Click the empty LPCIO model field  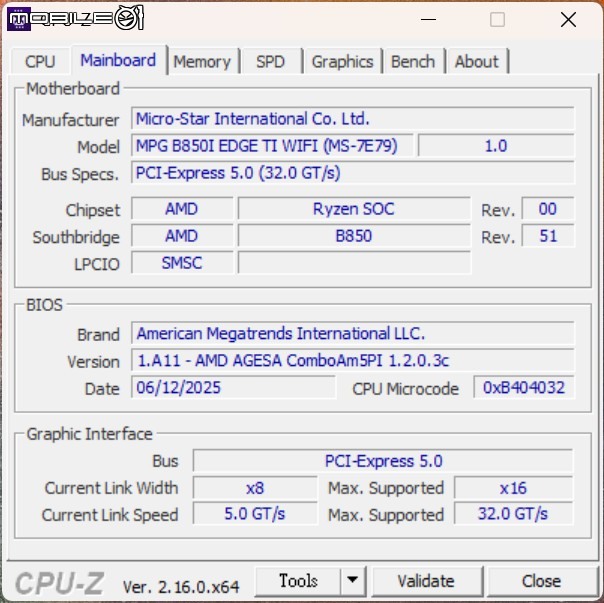click(354, 263)
